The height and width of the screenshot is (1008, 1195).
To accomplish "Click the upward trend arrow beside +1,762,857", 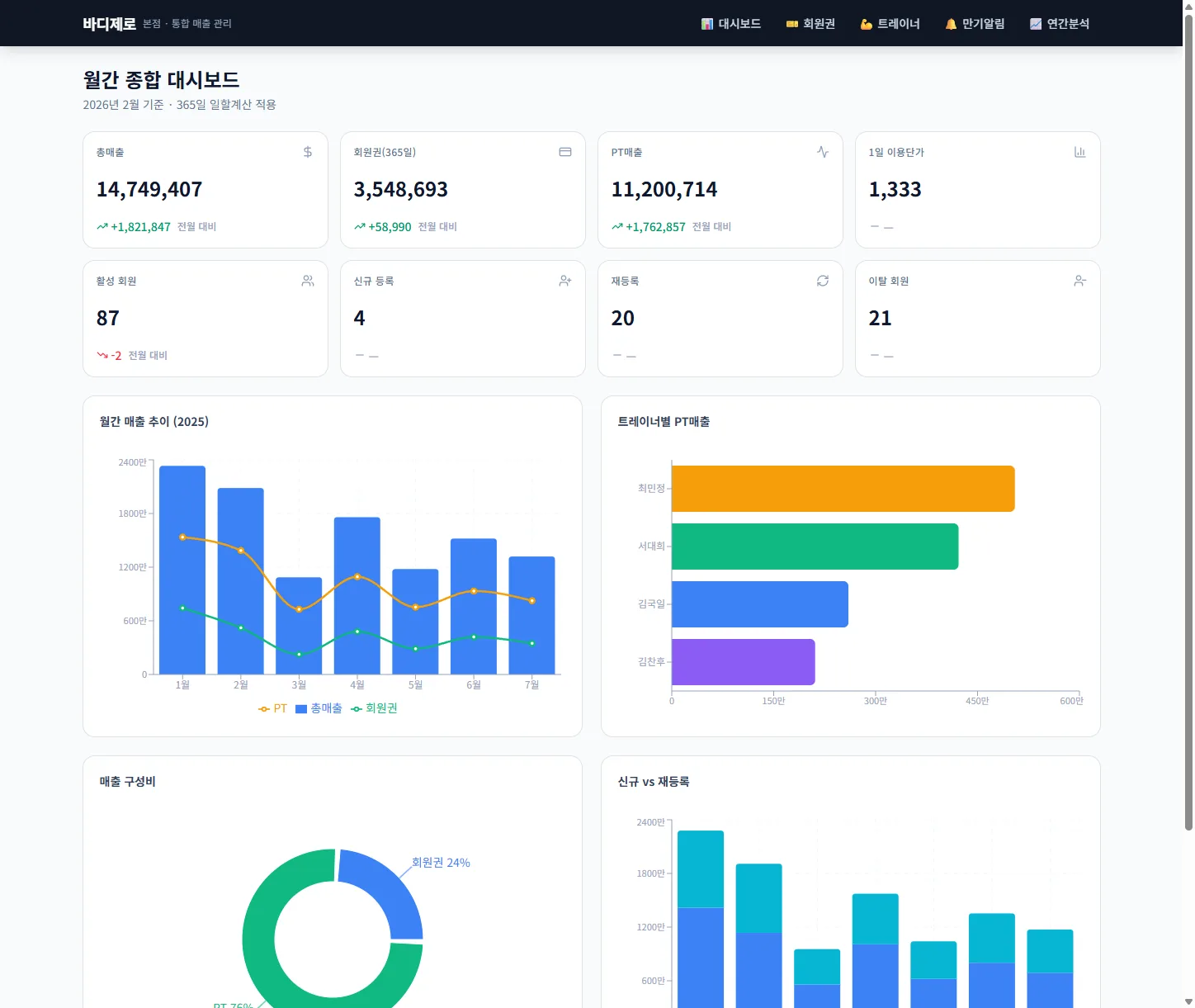I will [x=617, y=227].
